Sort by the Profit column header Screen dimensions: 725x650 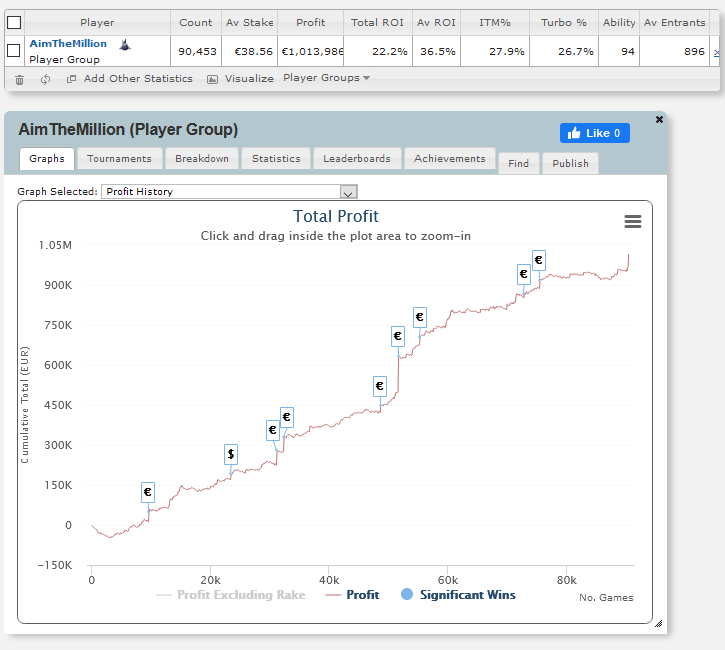tap(311, 22)
